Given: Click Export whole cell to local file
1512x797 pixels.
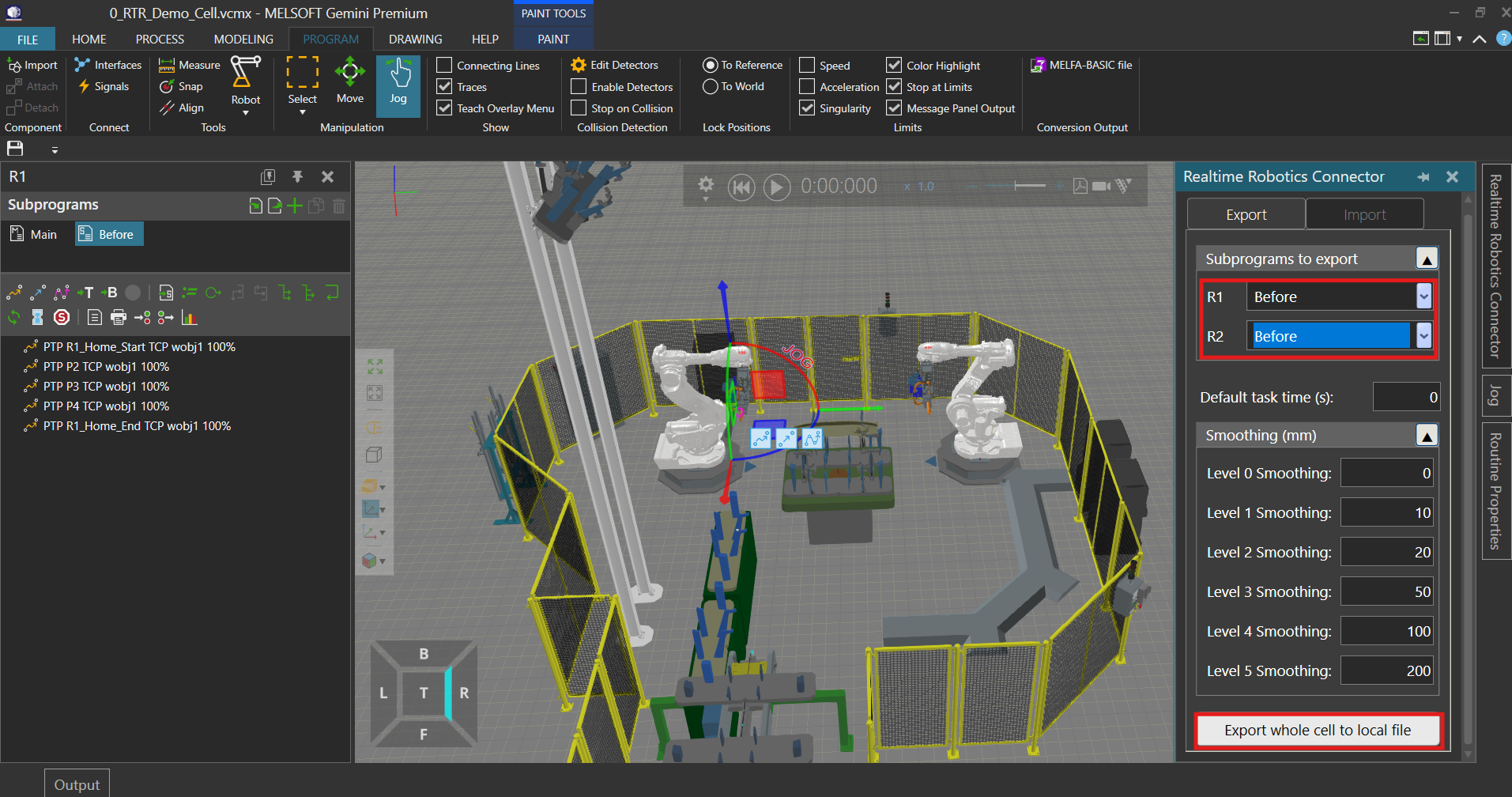Looking at the screenshot, I should point(1318,731).
